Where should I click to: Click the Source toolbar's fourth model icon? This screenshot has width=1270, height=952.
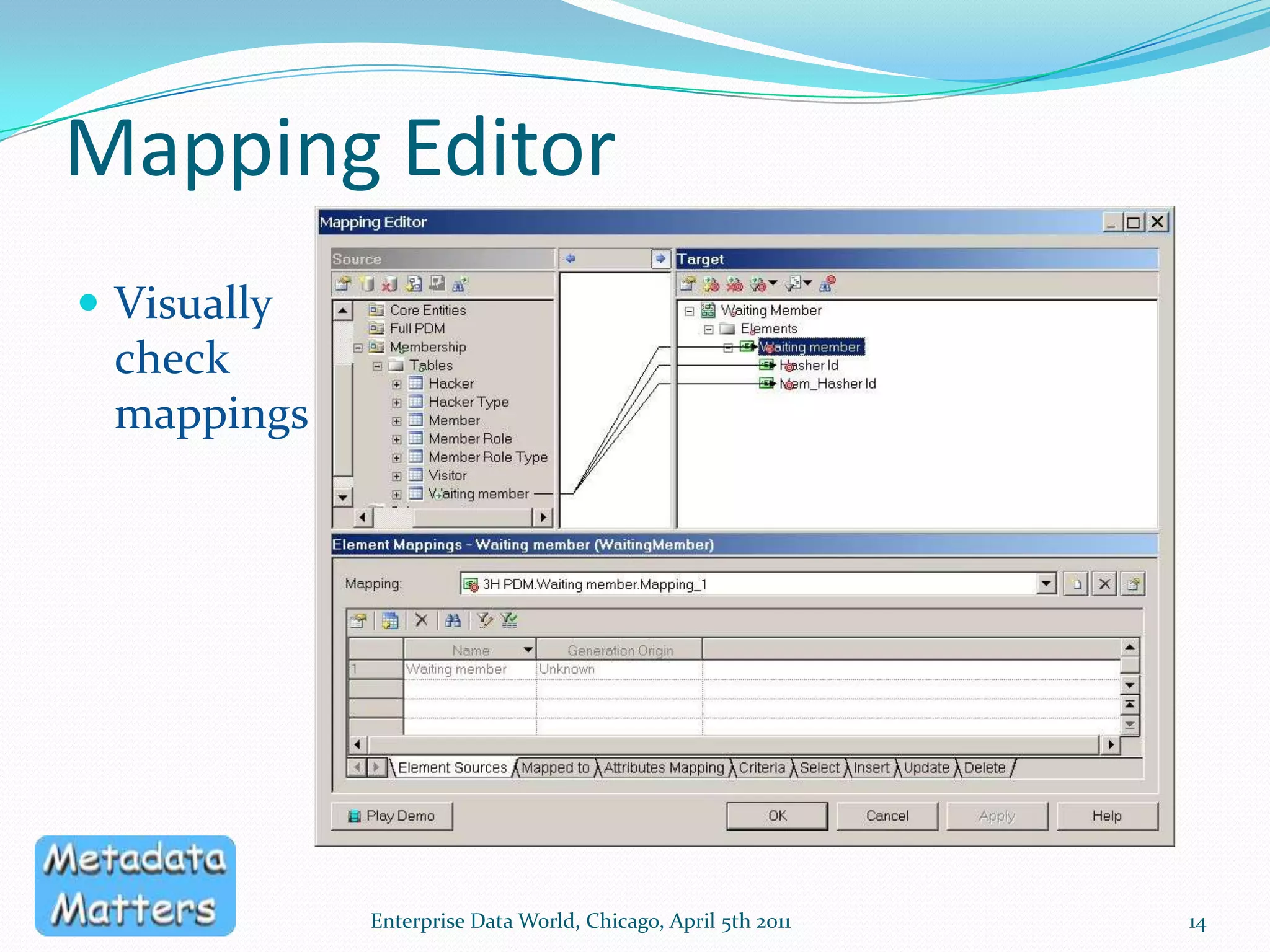tap(414, 284)
